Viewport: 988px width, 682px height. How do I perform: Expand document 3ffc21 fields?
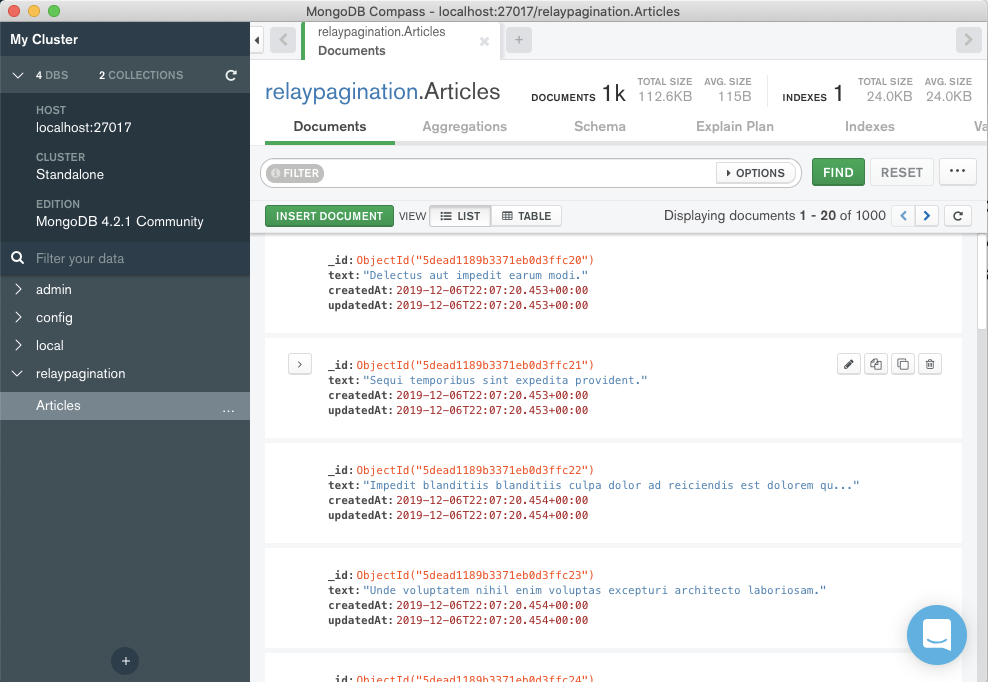[300, 364]
